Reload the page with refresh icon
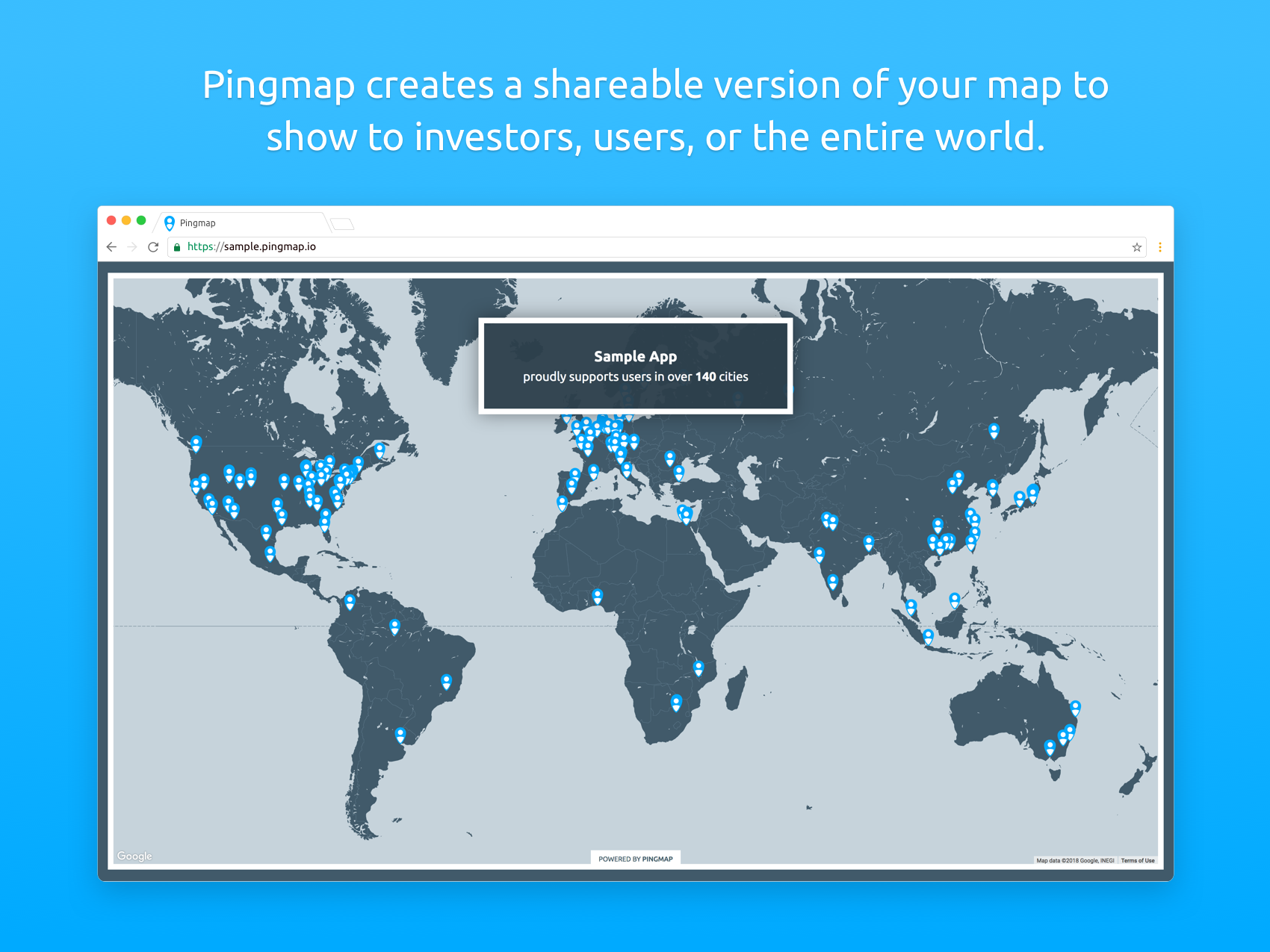Image resolution: width=1270 pixels, height=952 pixels. click(153, 247)
